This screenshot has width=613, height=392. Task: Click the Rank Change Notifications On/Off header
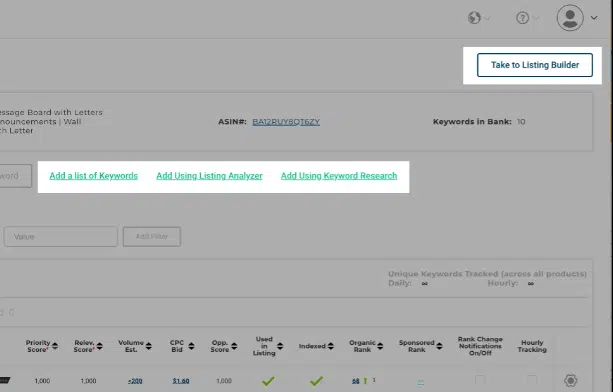(480, 346)
